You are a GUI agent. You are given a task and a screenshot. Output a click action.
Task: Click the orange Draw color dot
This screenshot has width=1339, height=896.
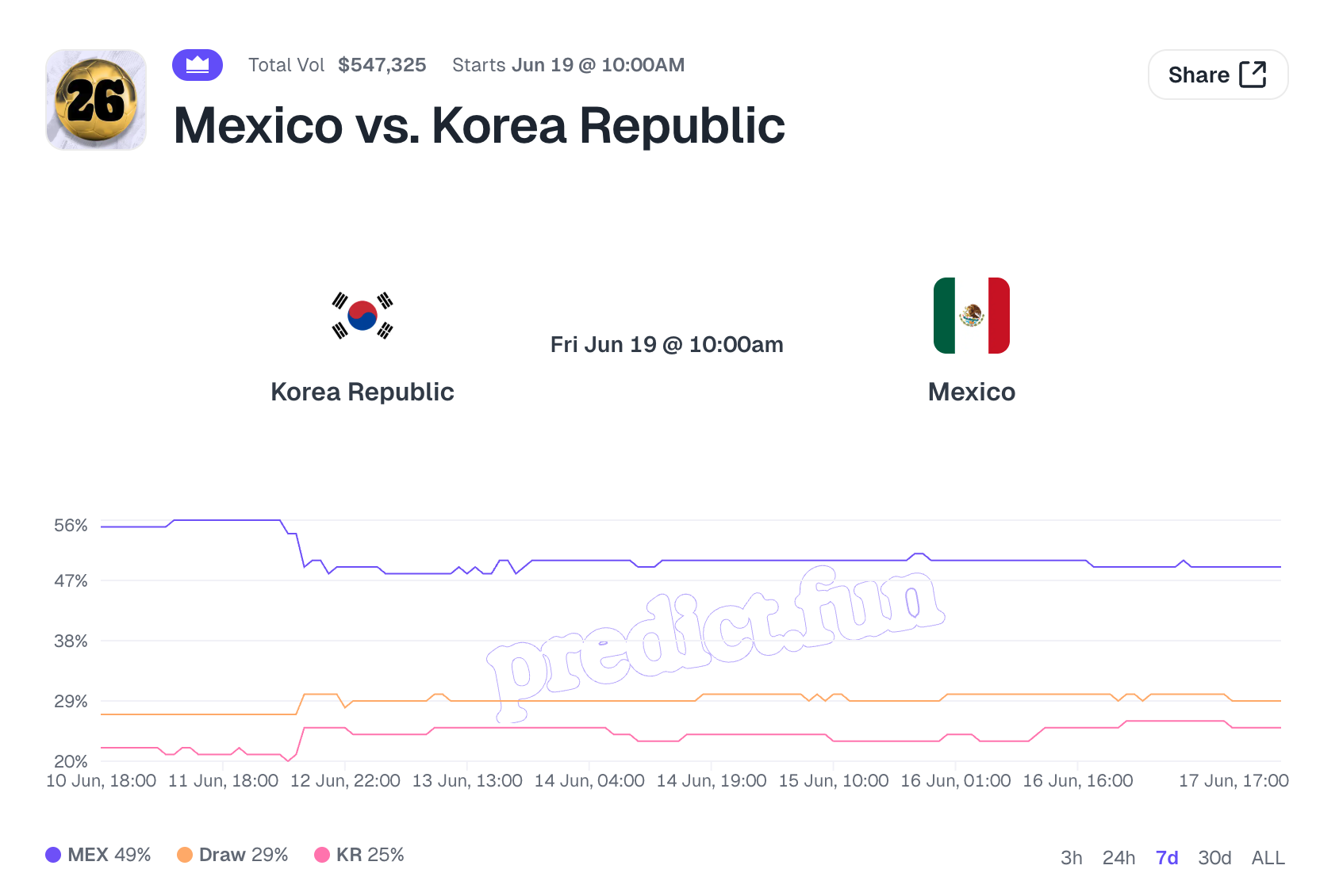coord(185,855)
